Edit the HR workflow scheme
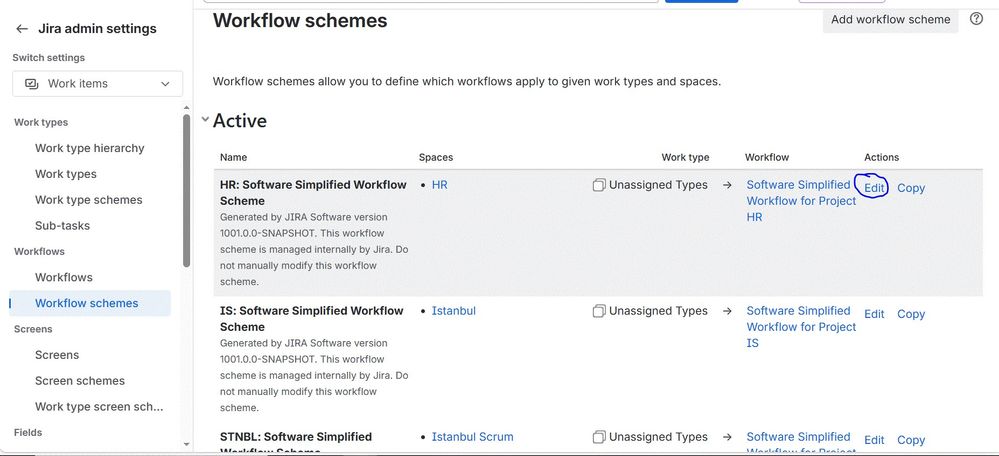Screen dimensions: 999x456 tap(874, 188)
